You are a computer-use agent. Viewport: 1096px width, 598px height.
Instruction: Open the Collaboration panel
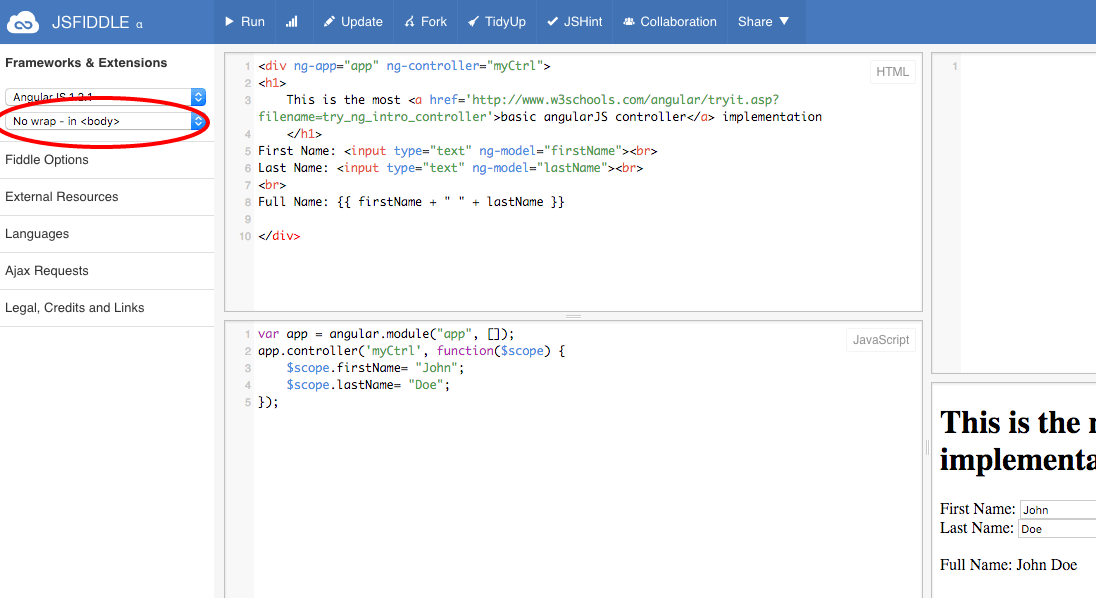pyautogui.click(x=669, y=21)
